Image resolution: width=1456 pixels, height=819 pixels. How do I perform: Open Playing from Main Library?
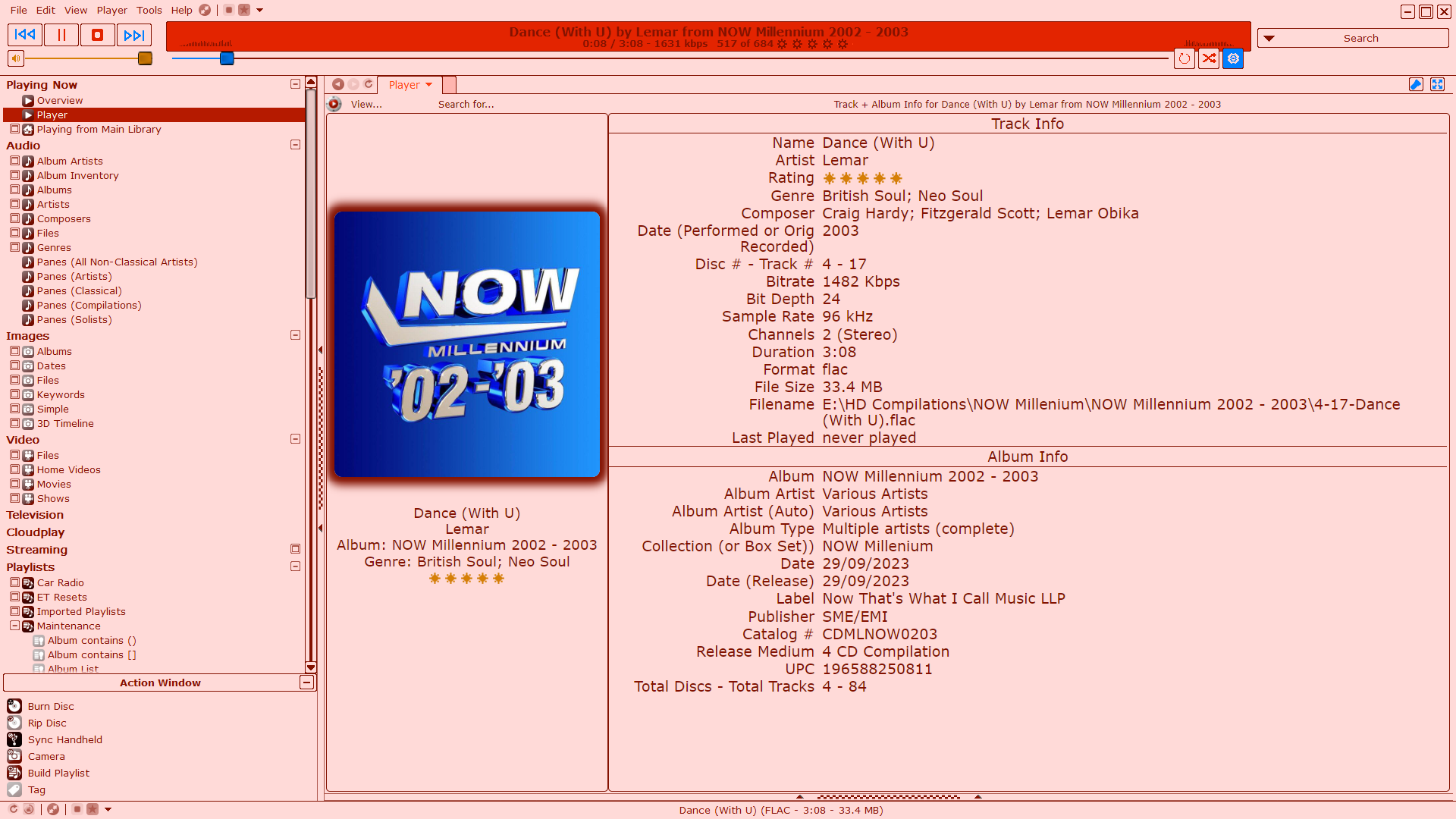(99, 129)
